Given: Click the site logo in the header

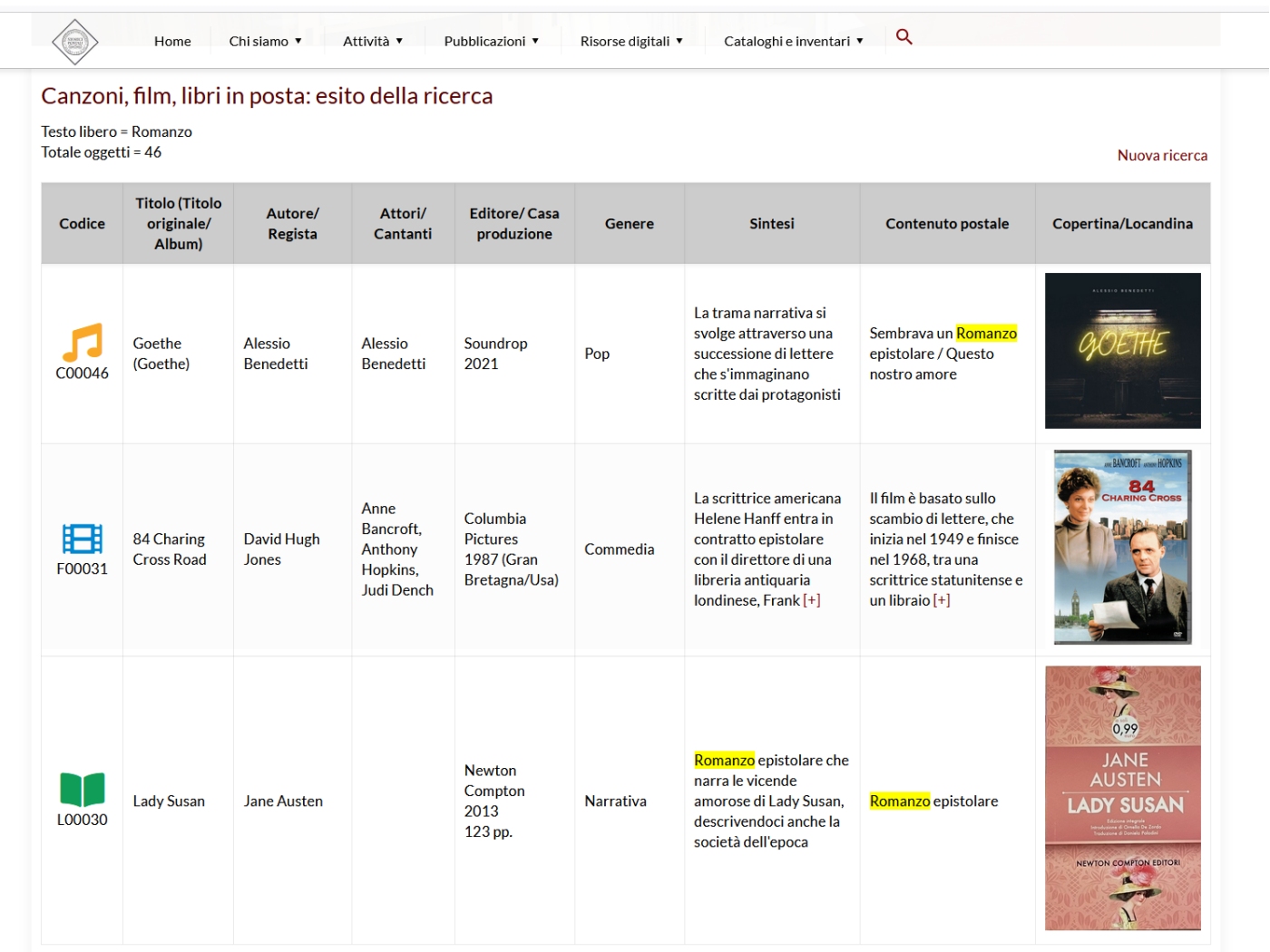Looking at the screenshot, I should pyautogui.click(x=74, y=42).
